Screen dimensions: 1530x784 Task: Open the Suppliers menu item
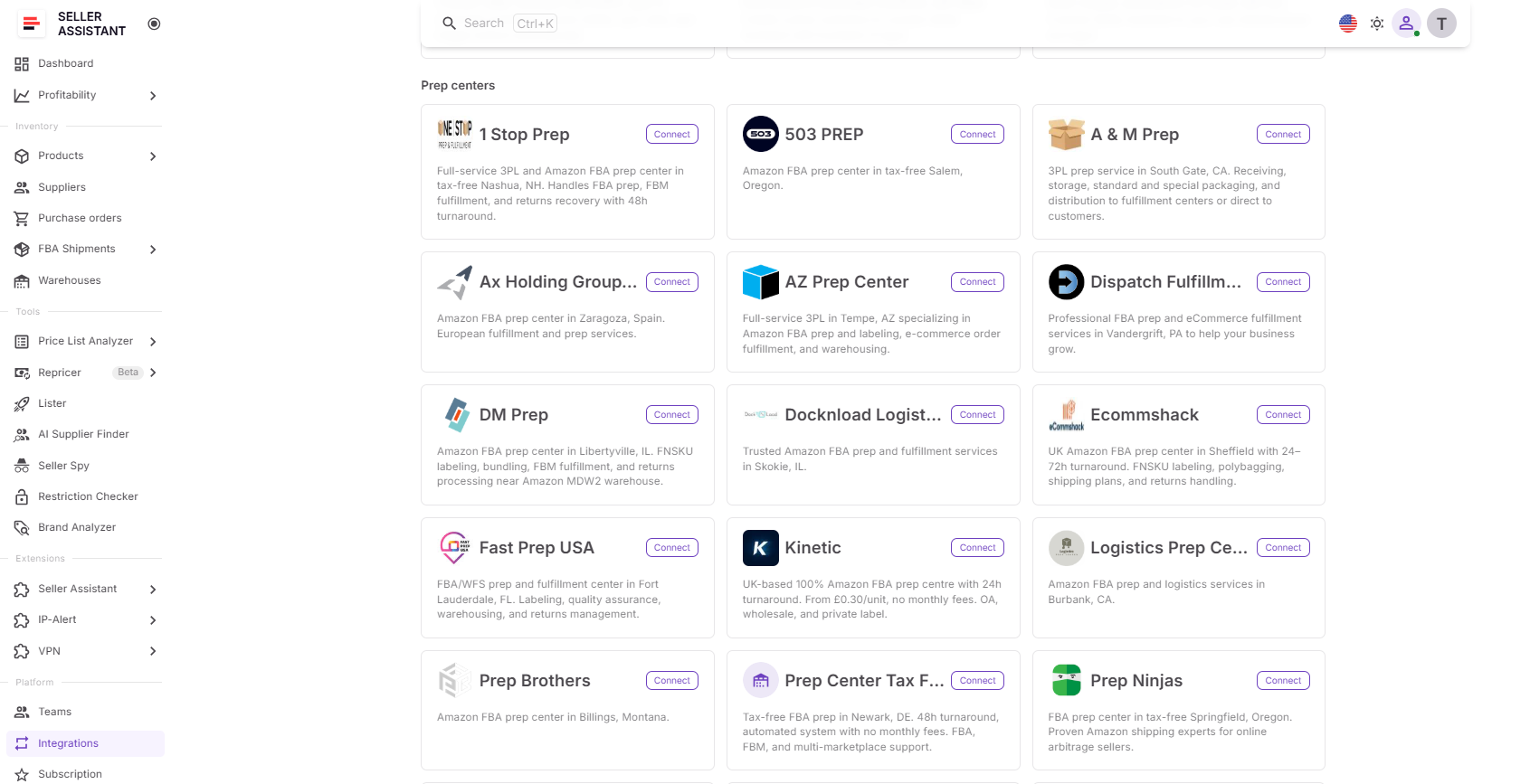pyautogui.click(x=85, y=188)
